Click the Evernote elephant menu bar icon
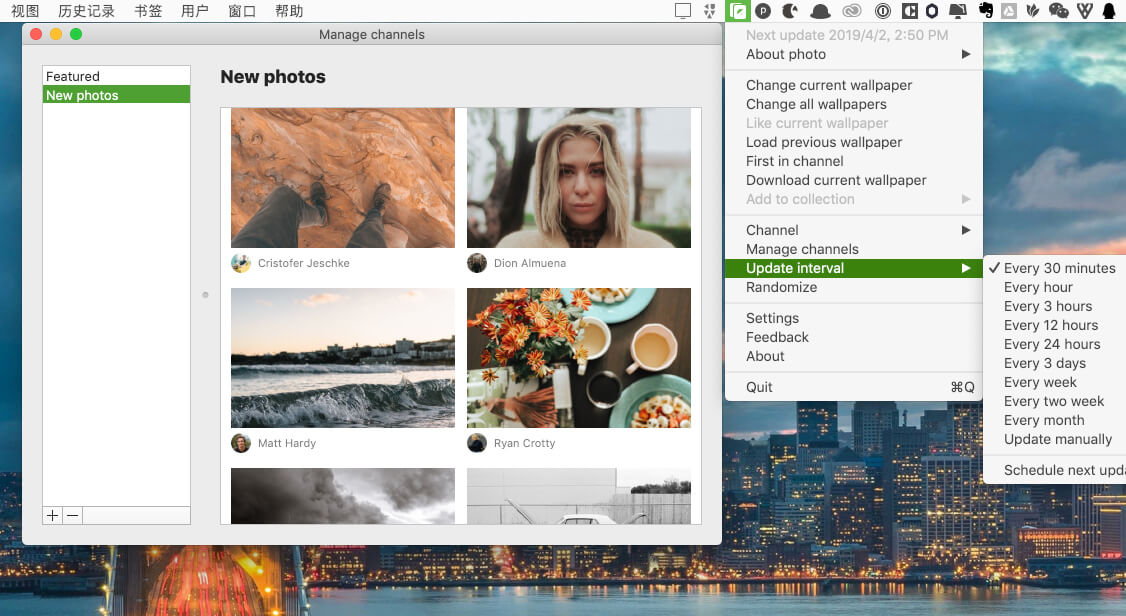 click(x=985, y=11)
